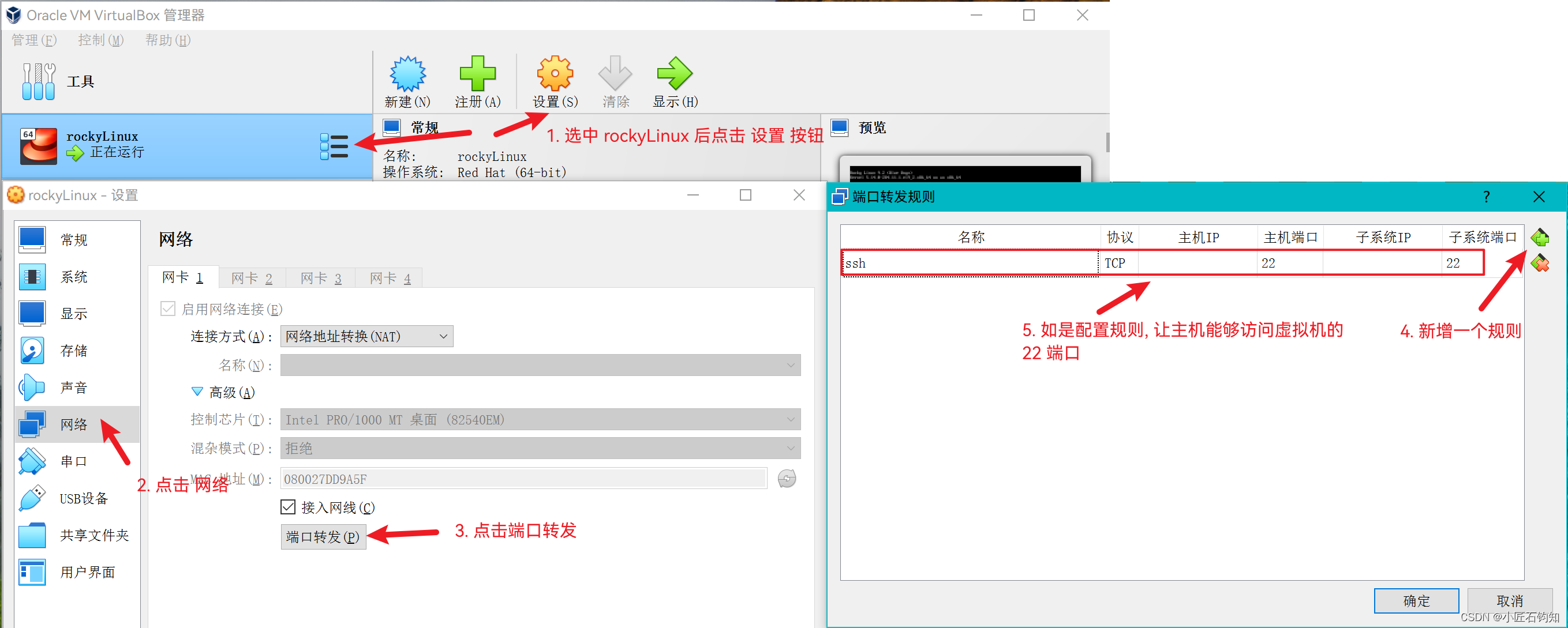Open Settings (设置) gear icon in toolbar
Image resolution: width=1568 pixels, height=628 pixels.
(x=555, y=74)
